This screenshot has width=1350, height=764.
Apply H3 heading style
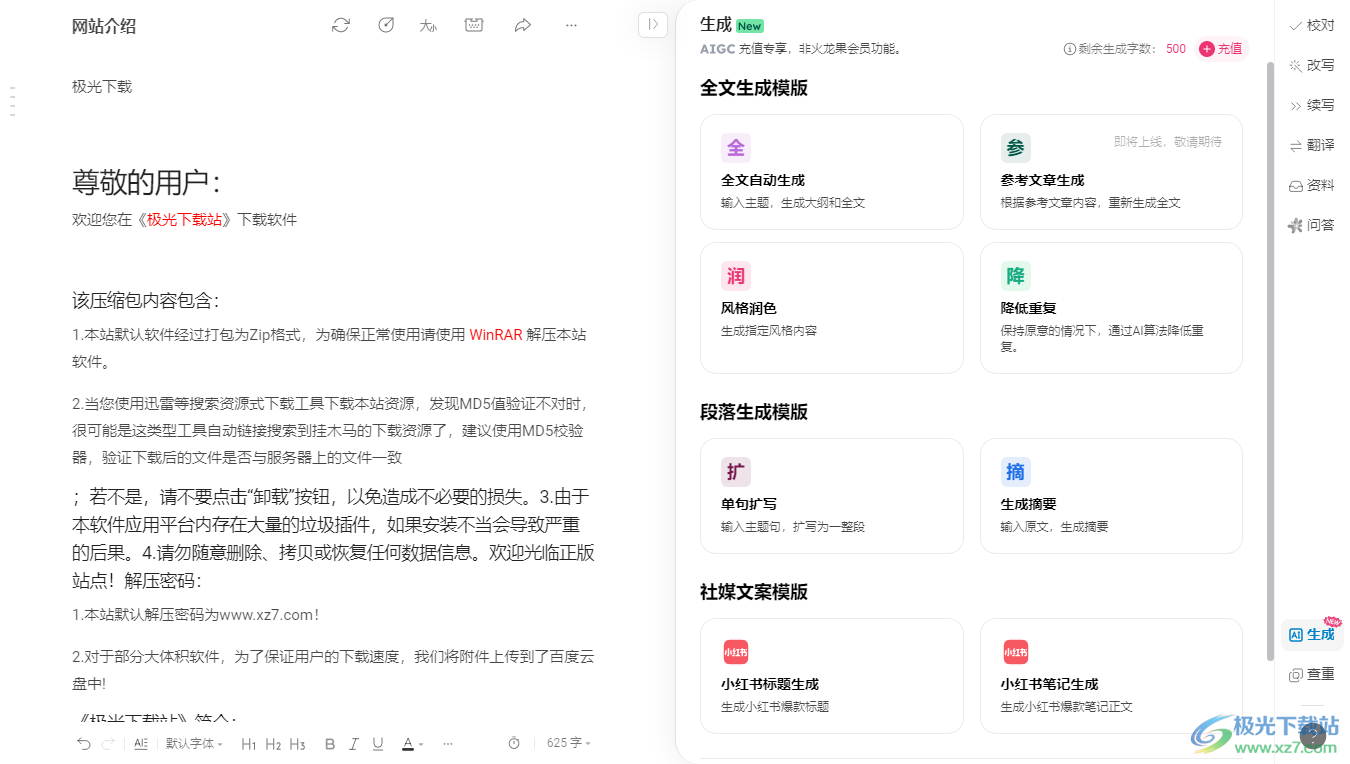tap(297, 743)
